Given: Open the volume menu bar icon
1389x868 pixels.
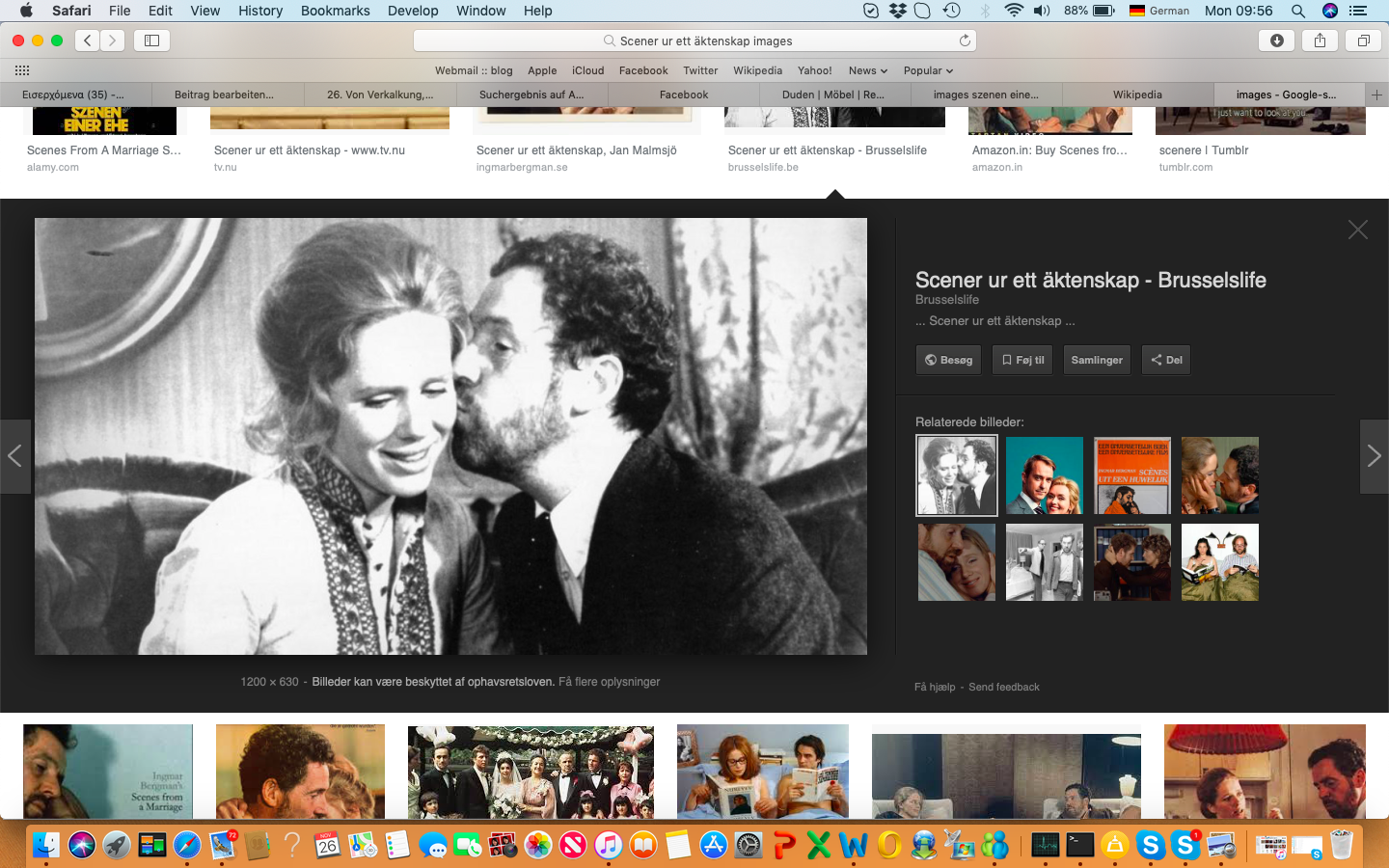Looking at the screenshot, I should point(1042,11).
